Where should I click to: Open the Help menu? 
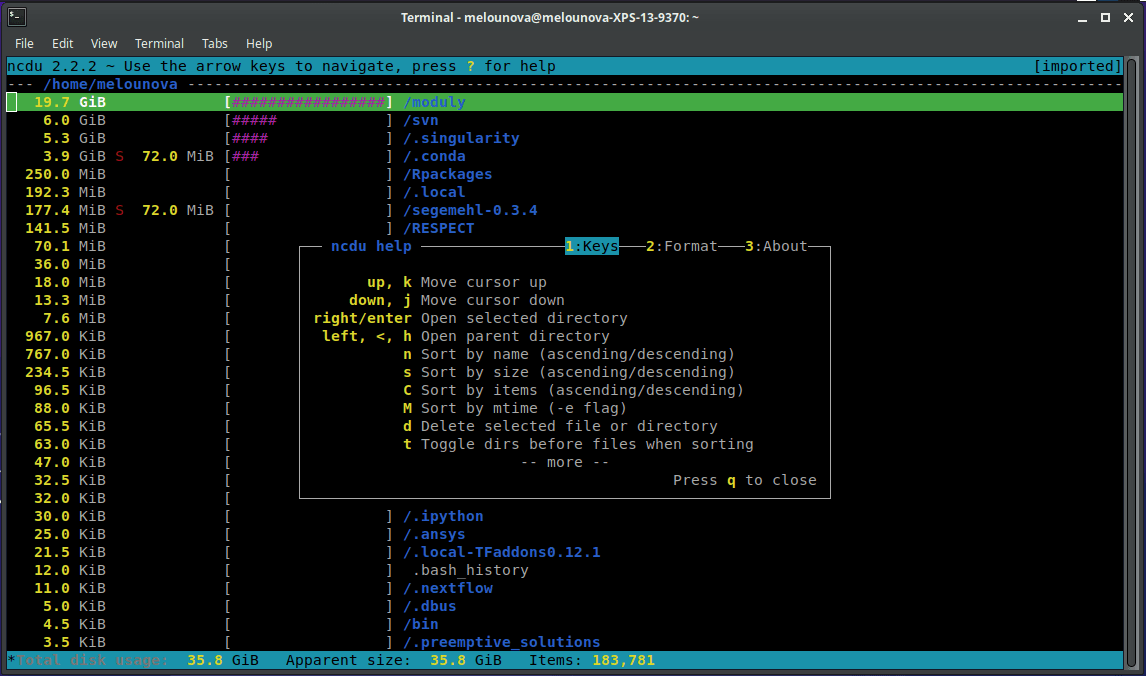(259, 44)
